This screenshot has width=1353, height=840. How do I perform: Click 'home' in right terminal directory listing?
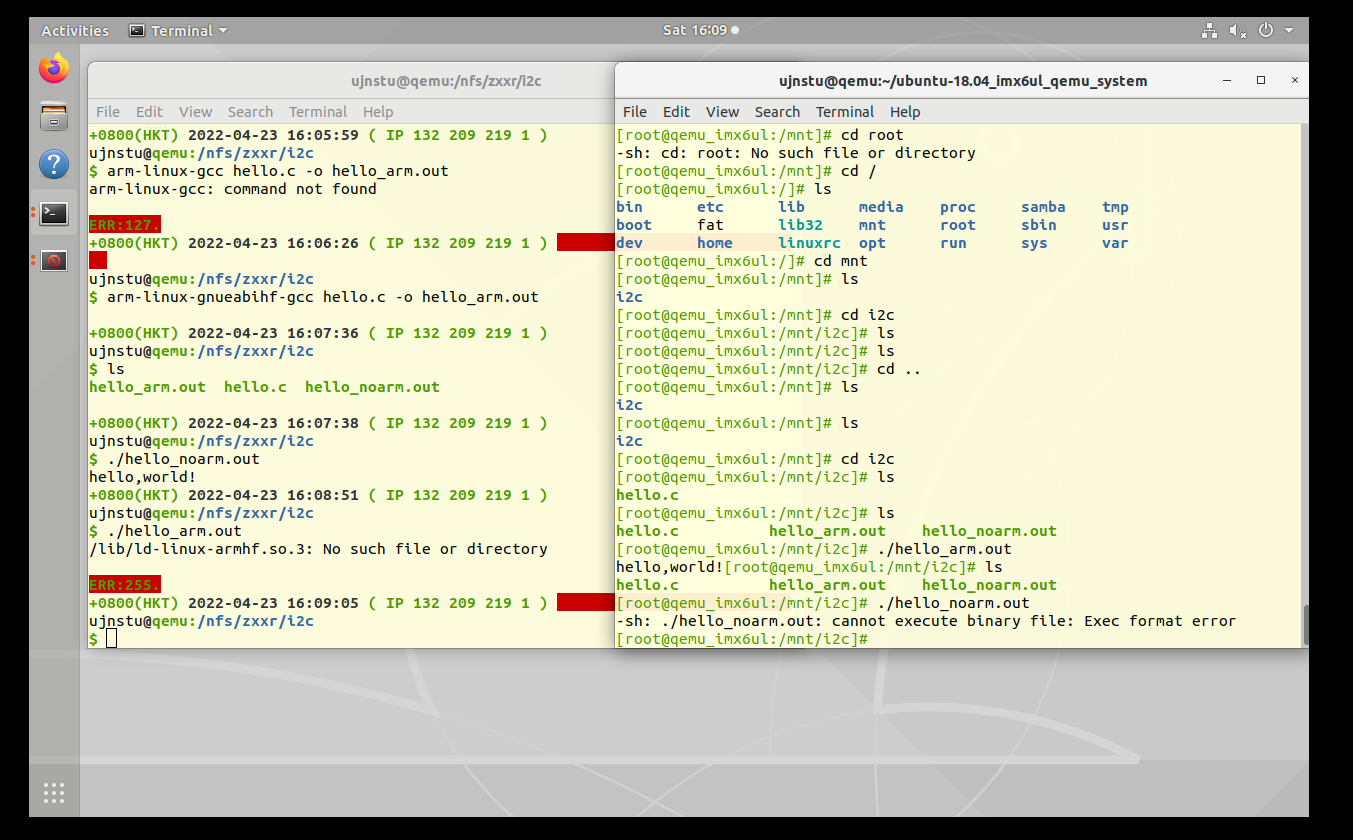coord(715,243)
